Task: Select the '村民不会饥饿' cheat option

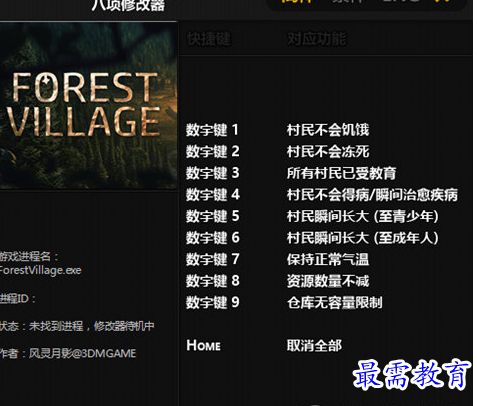Action: point(328,130)
